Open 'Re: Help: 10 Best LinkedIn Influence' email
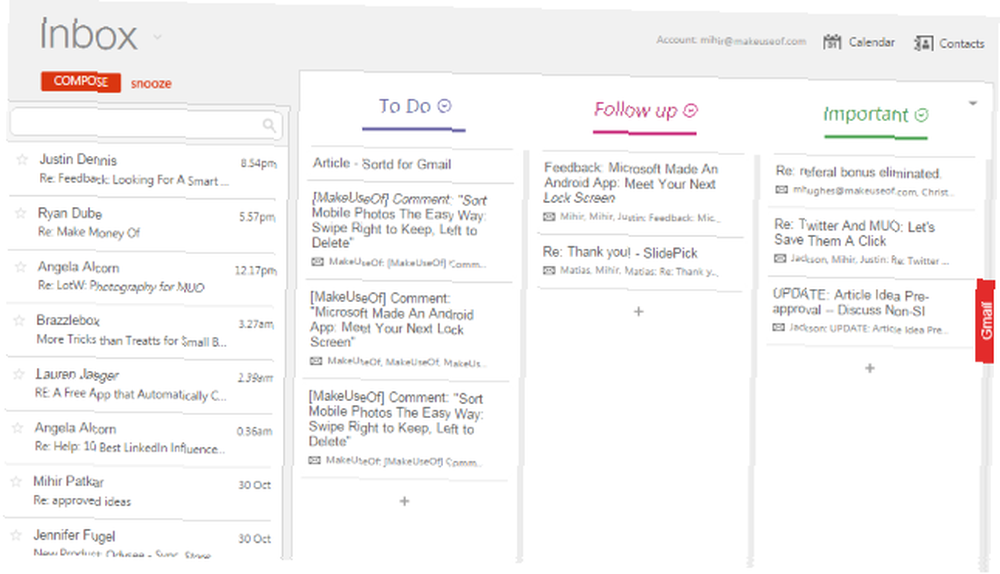Image resolution: width=1000 pixels, height=574 pixels. [141, 438]
